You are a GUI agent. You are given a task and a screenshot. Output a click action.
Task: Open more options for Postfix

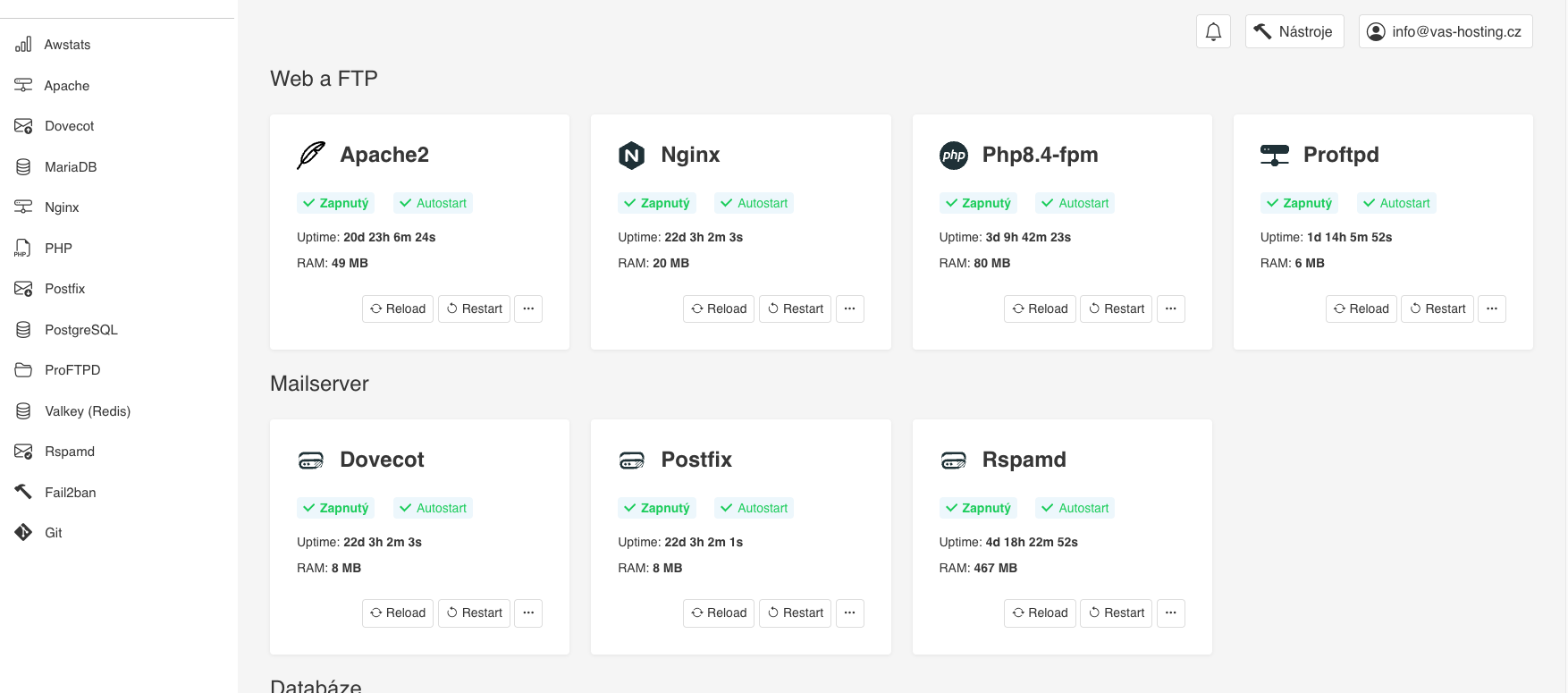point(849,613)
